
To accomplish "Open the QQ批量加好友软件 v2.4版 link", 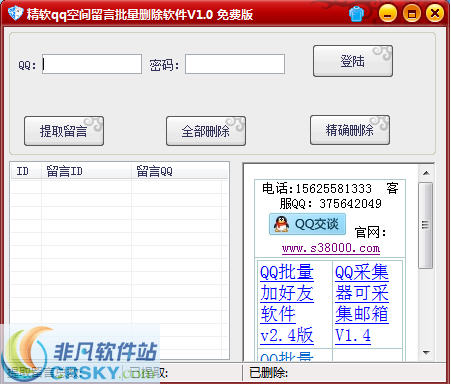I will click(x=287, y=304).
